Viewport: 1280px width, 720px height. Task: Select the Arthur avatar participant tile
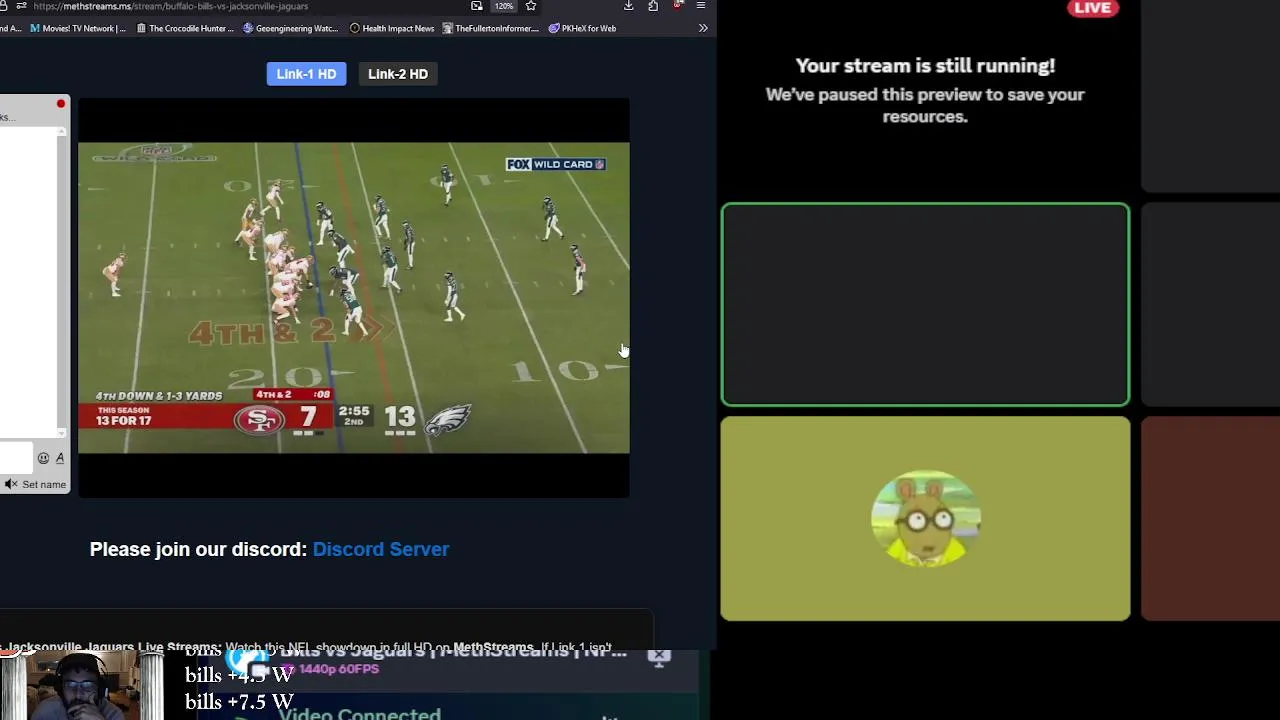coord(925,519)
